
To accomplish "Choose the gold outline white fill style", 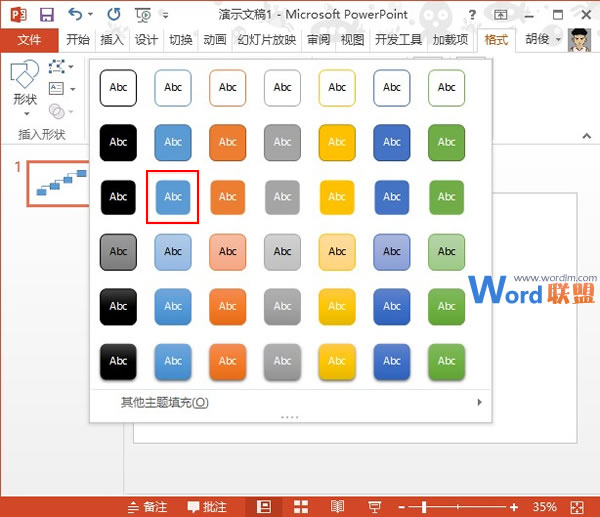I will (337, 88).
